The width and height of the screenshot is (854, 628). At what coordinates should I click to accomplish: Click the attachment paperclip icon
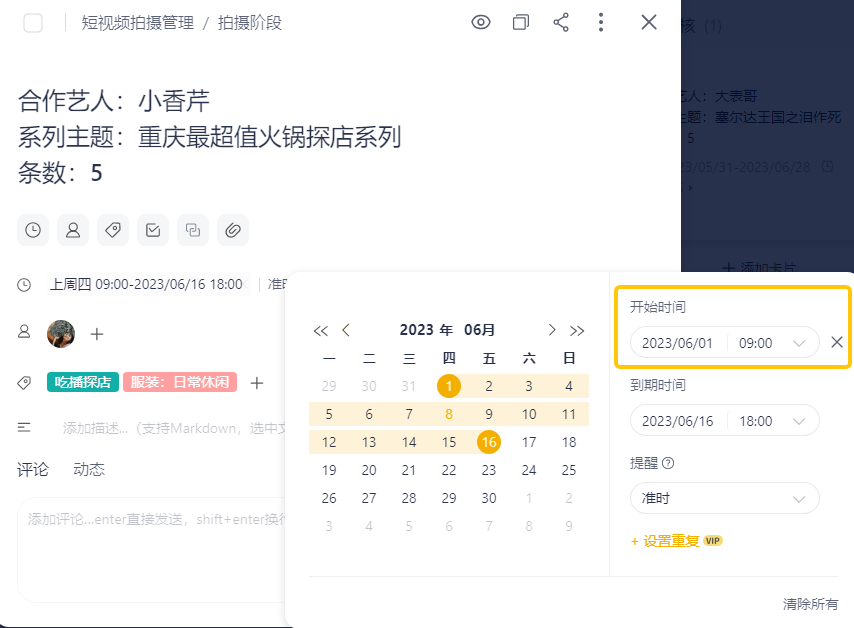click(x=233, y=230)
